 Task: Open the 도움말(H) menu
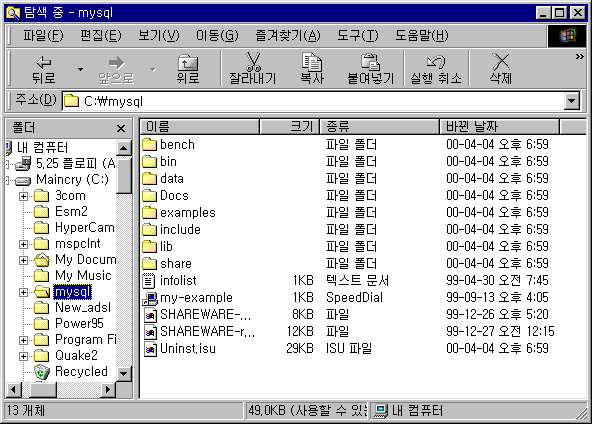pos(421,35)
